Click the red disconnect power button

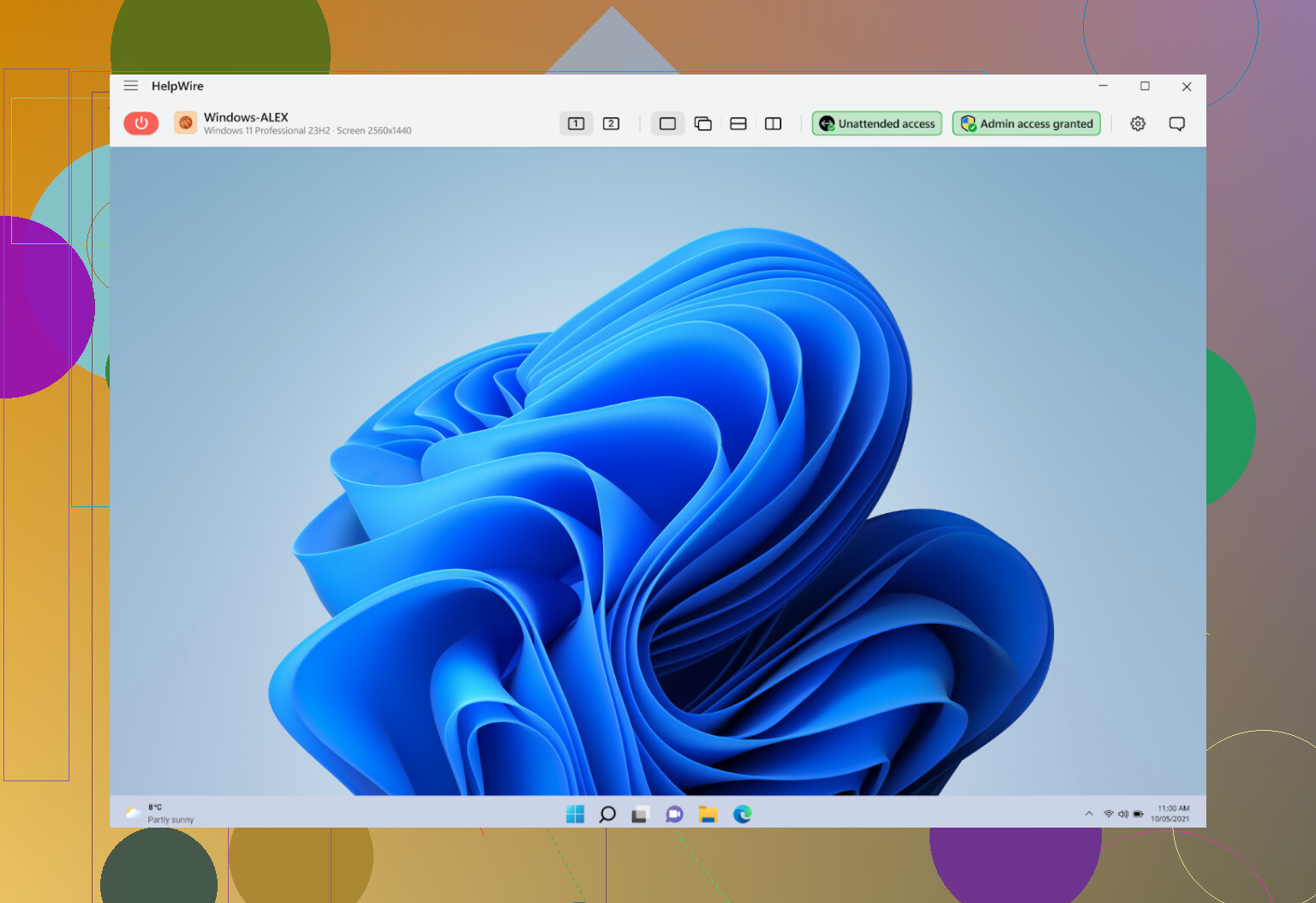141,123
